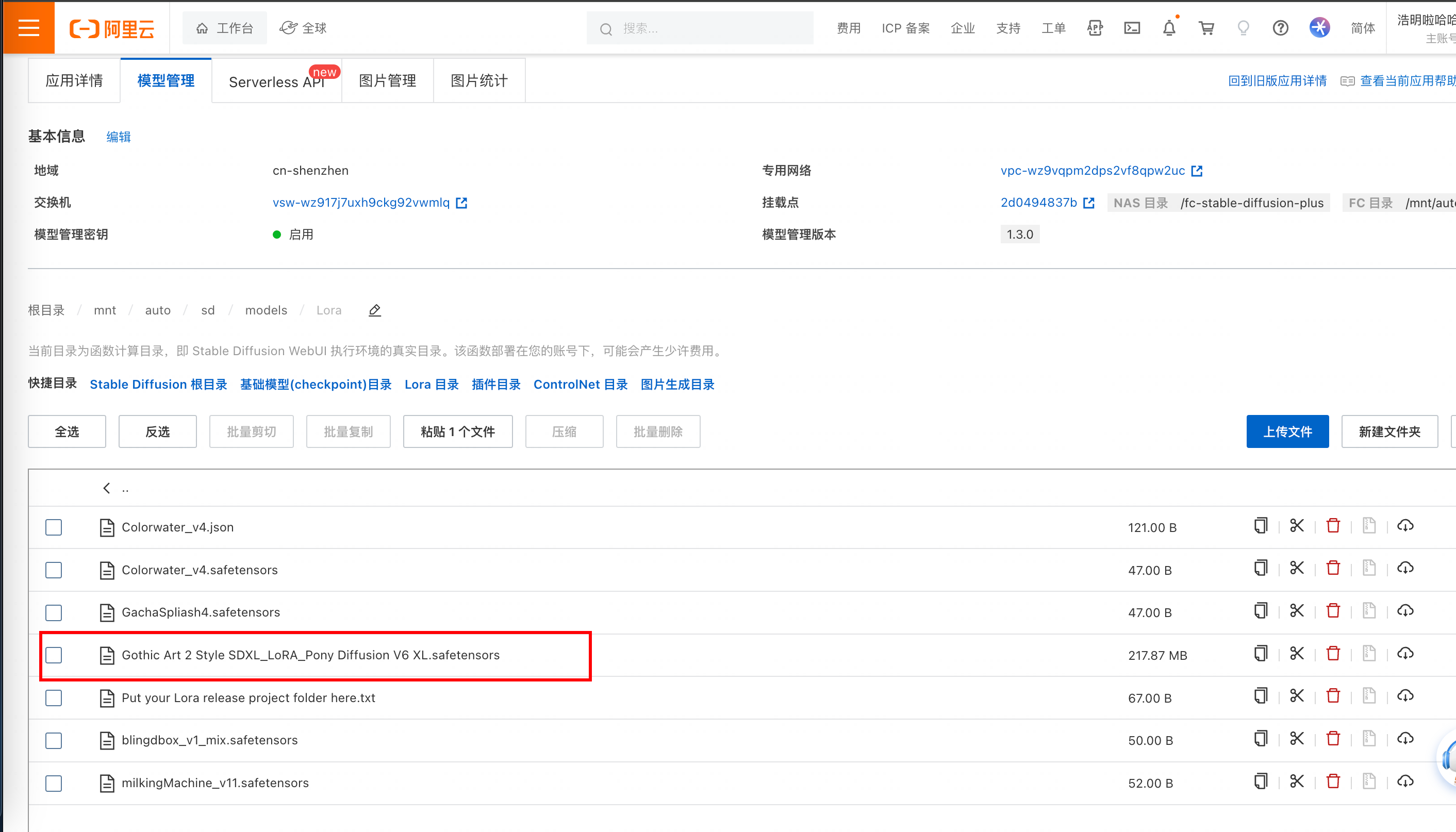Open the 简体 language selector

click(1362, 28)
